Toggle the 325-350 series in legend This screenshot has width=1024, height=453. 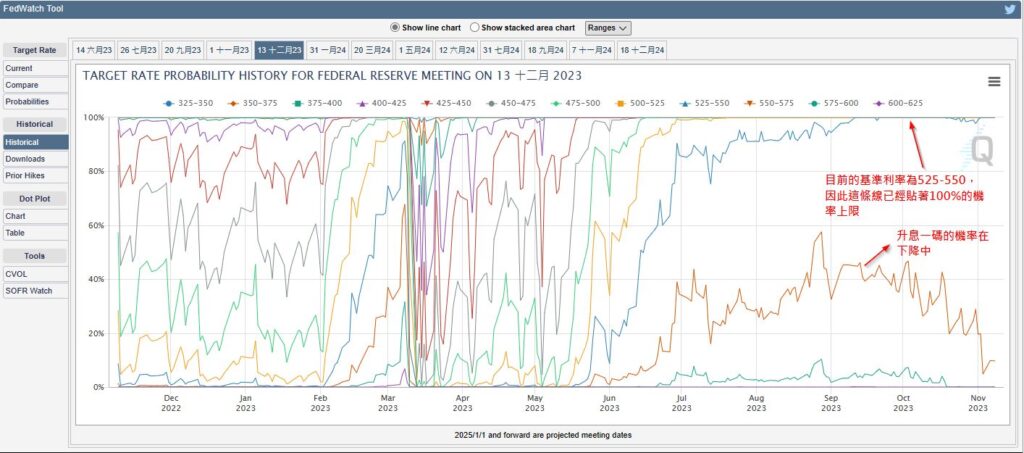(x=186, y=103)
